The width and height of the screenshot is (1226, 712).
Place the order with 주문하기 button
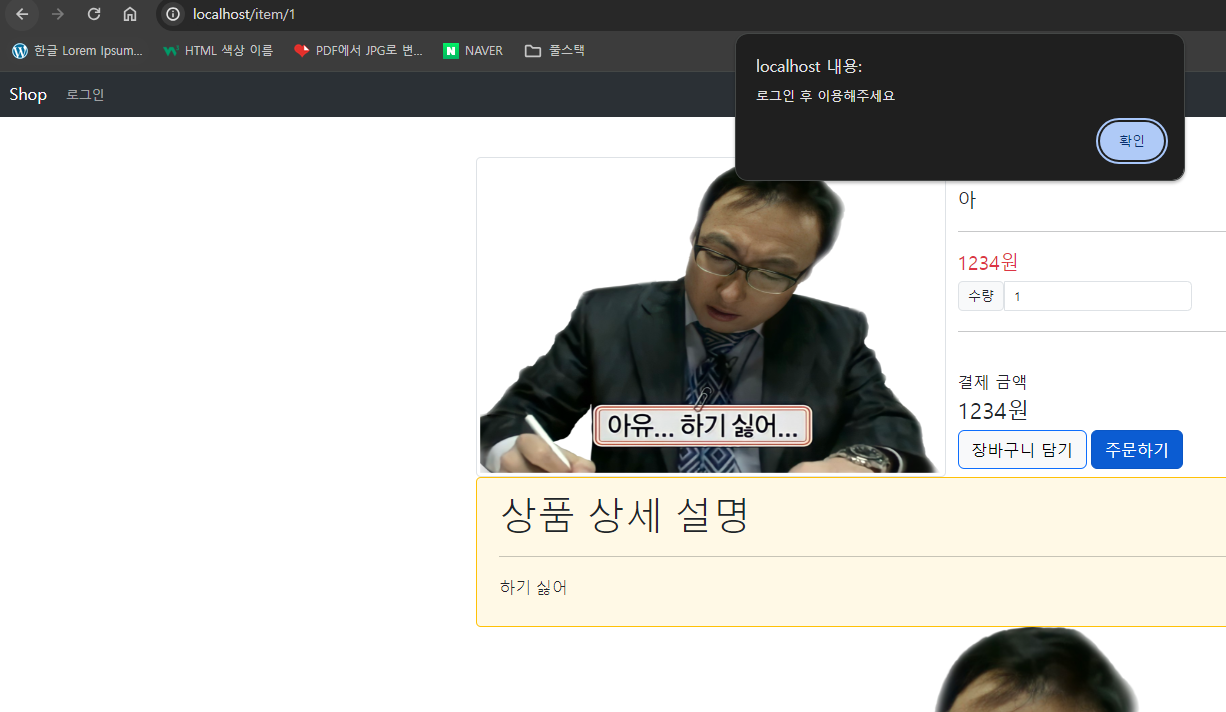(x=1137, y=450)
